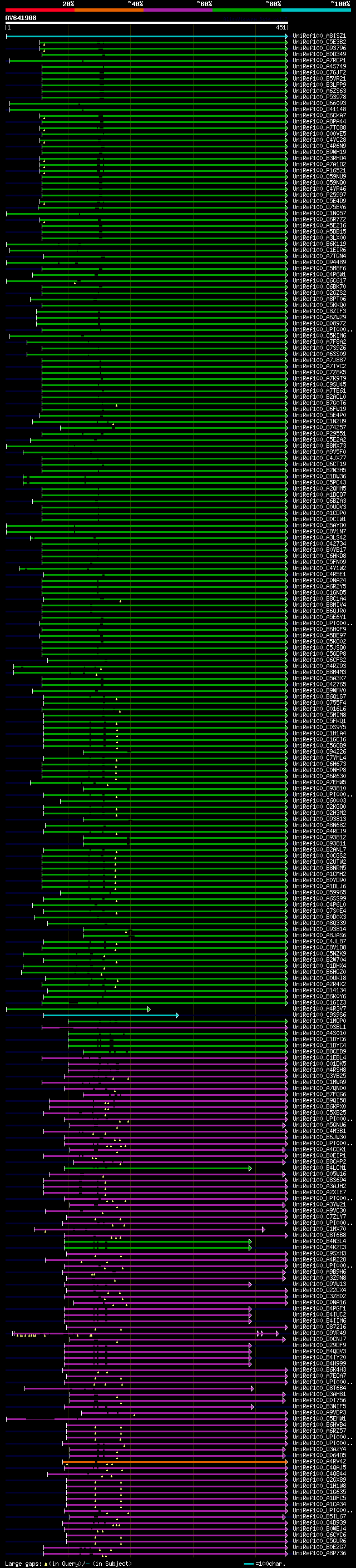
Task: Select label UniRef100_B8NRM5
Action: 319,867
